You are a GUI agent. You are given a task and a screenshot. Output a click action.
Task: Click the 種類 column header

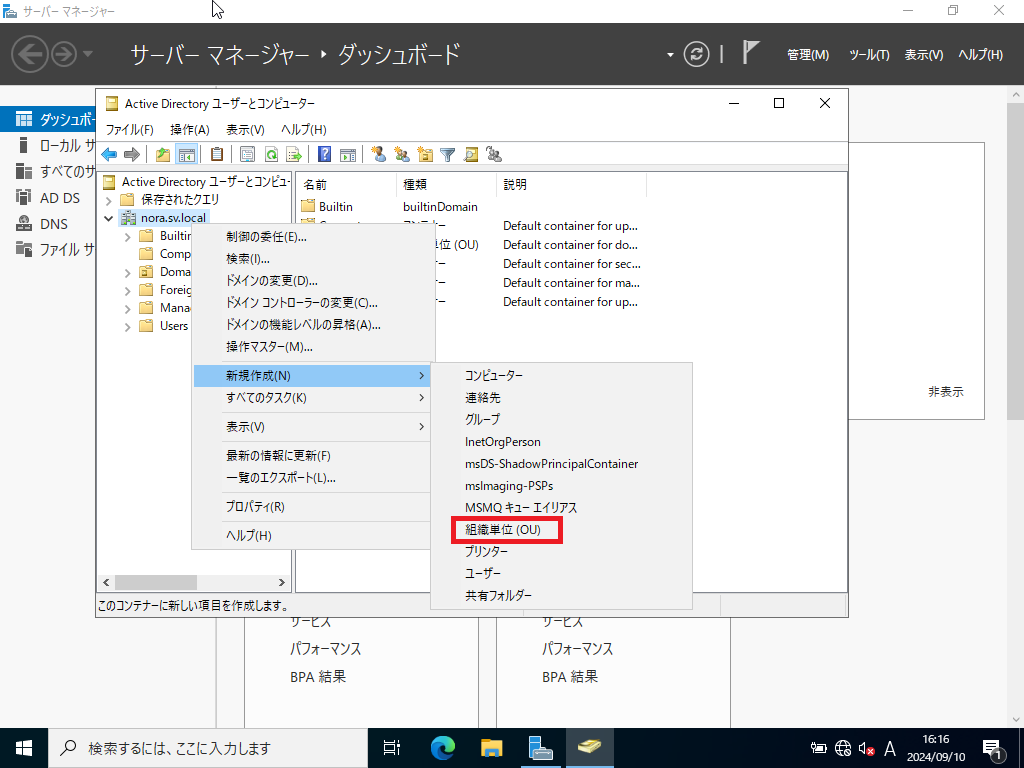point(446,185)
